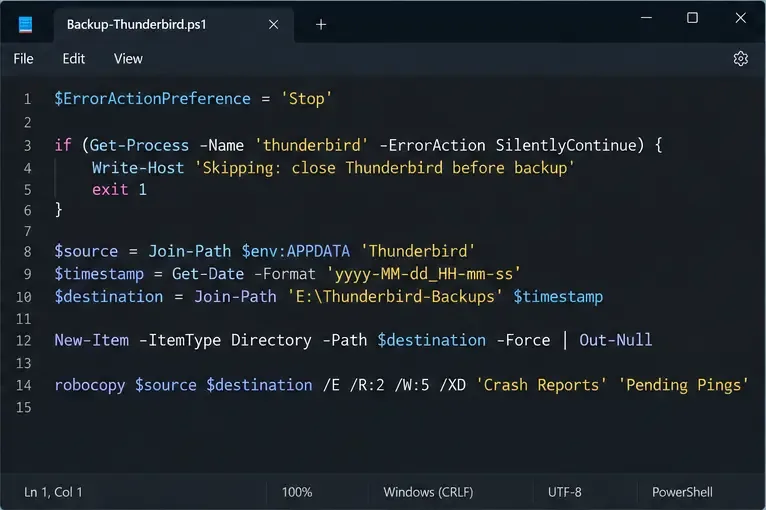The height and width of the screenshot is (510, 766).
Task: Click the $timestamp variable on line 9
Action: 99,274
